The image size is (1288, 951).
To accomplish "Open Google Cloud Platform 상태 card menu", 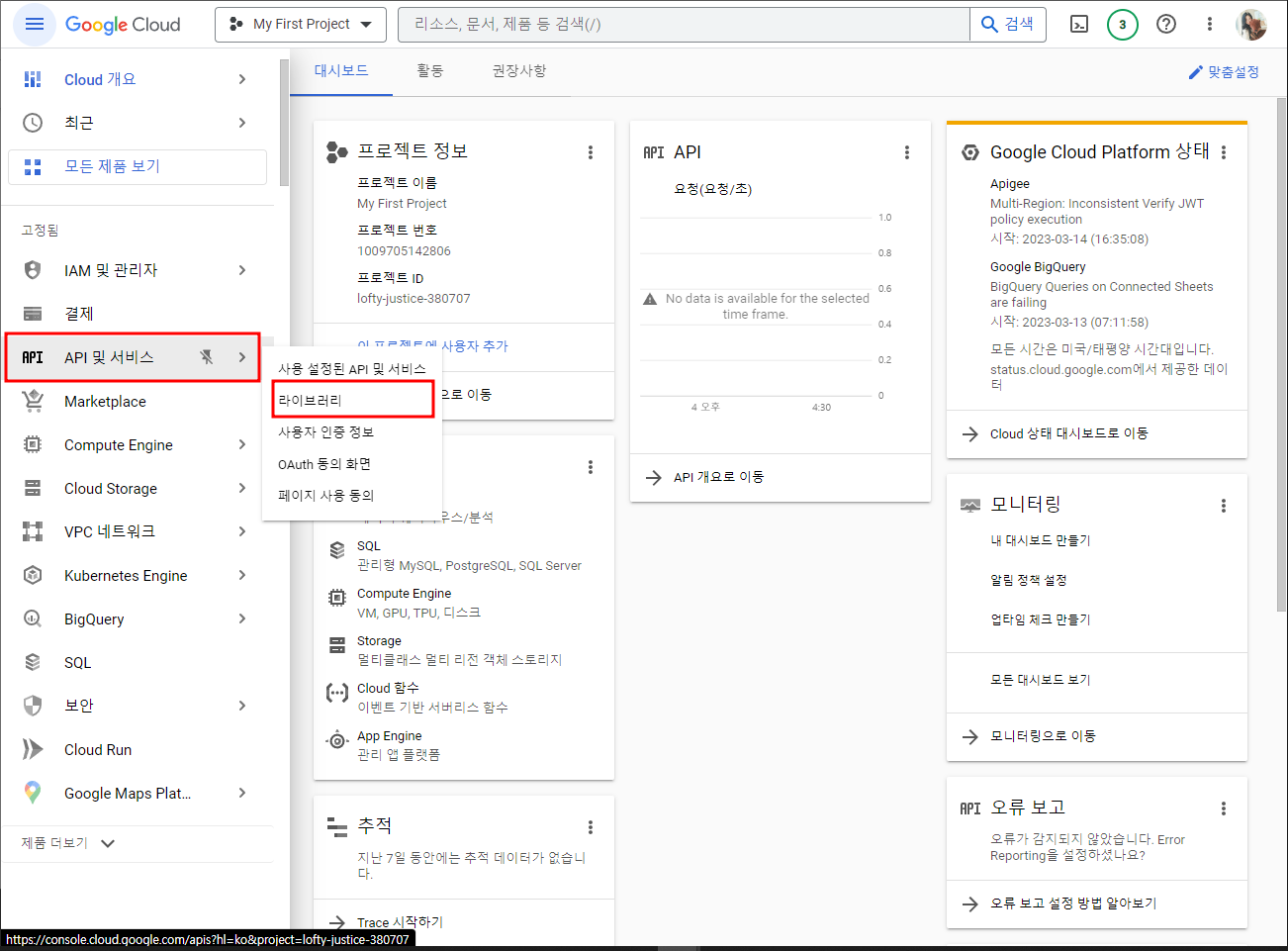I will tap(1224, 152).
